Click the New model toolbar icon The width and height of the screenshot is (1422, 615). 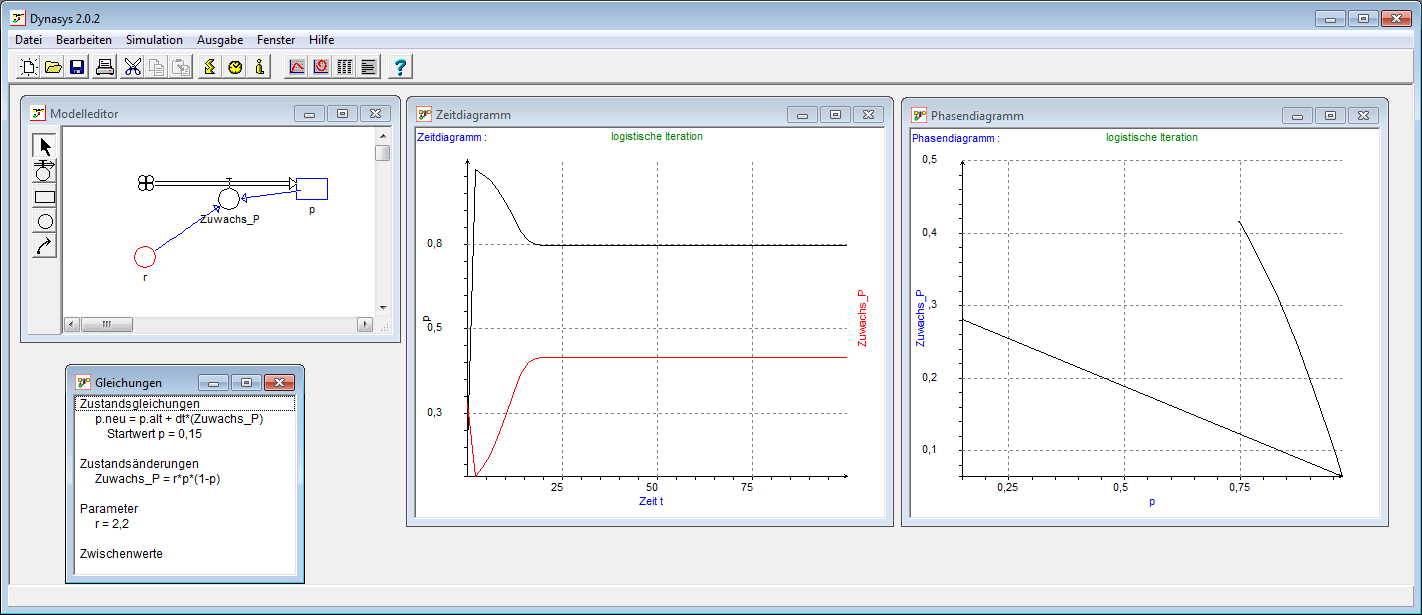point(29,67)
